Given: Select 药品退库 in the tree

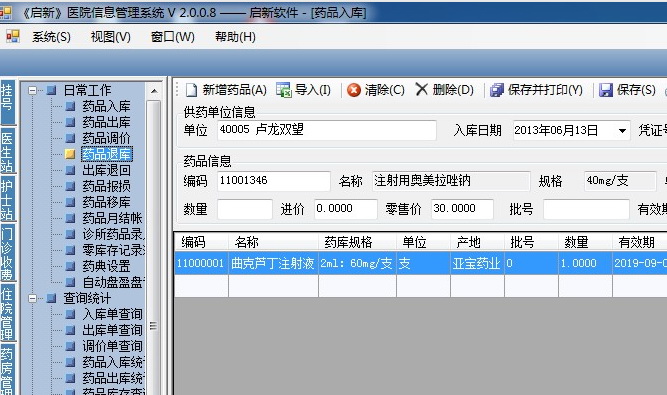Looking at the screenshot, I should [x=107, y=154].
